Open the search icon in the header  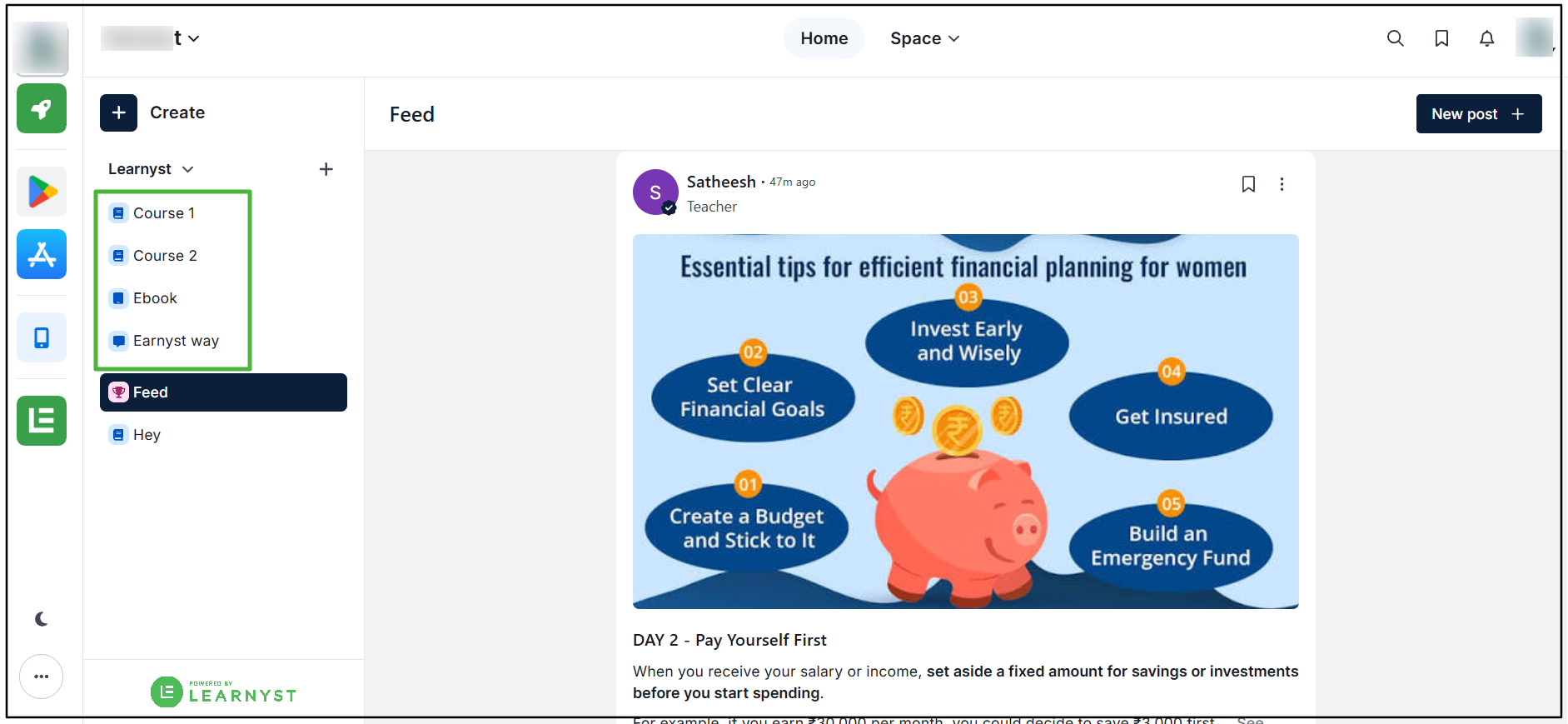point(1395,38)
